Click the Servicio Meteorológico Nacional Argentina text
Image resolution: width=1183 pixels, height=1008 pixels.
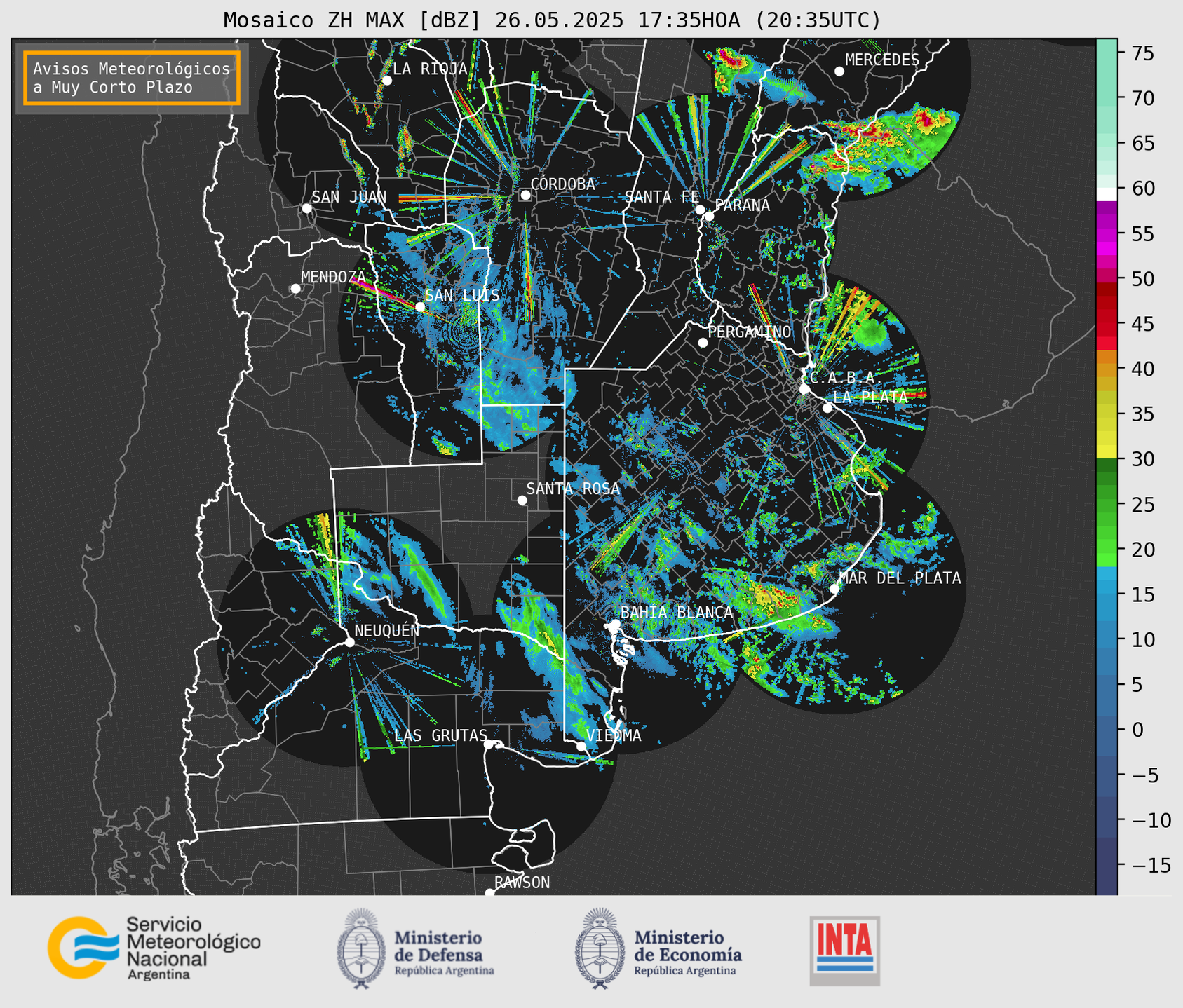tap(194, 948)
